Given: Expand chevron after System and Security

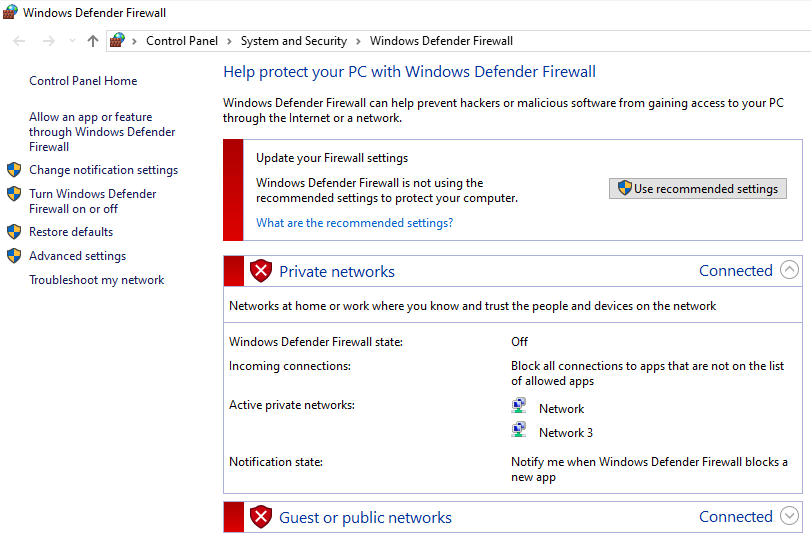Looking at the screenshot, I should 358,41.
